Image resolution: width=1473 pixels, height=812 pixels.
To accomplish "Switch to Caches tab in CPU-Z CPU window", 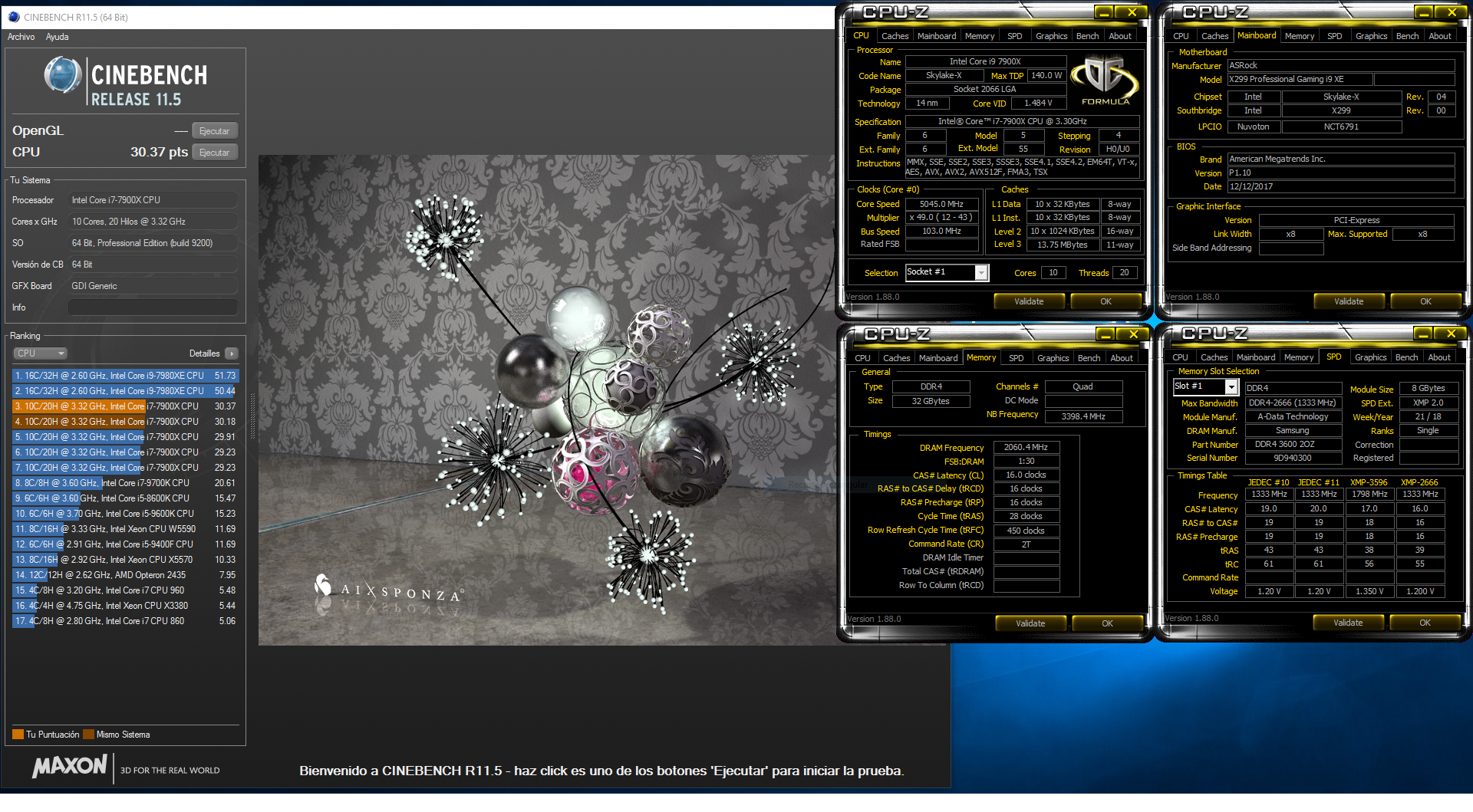I will click(895, 36).
